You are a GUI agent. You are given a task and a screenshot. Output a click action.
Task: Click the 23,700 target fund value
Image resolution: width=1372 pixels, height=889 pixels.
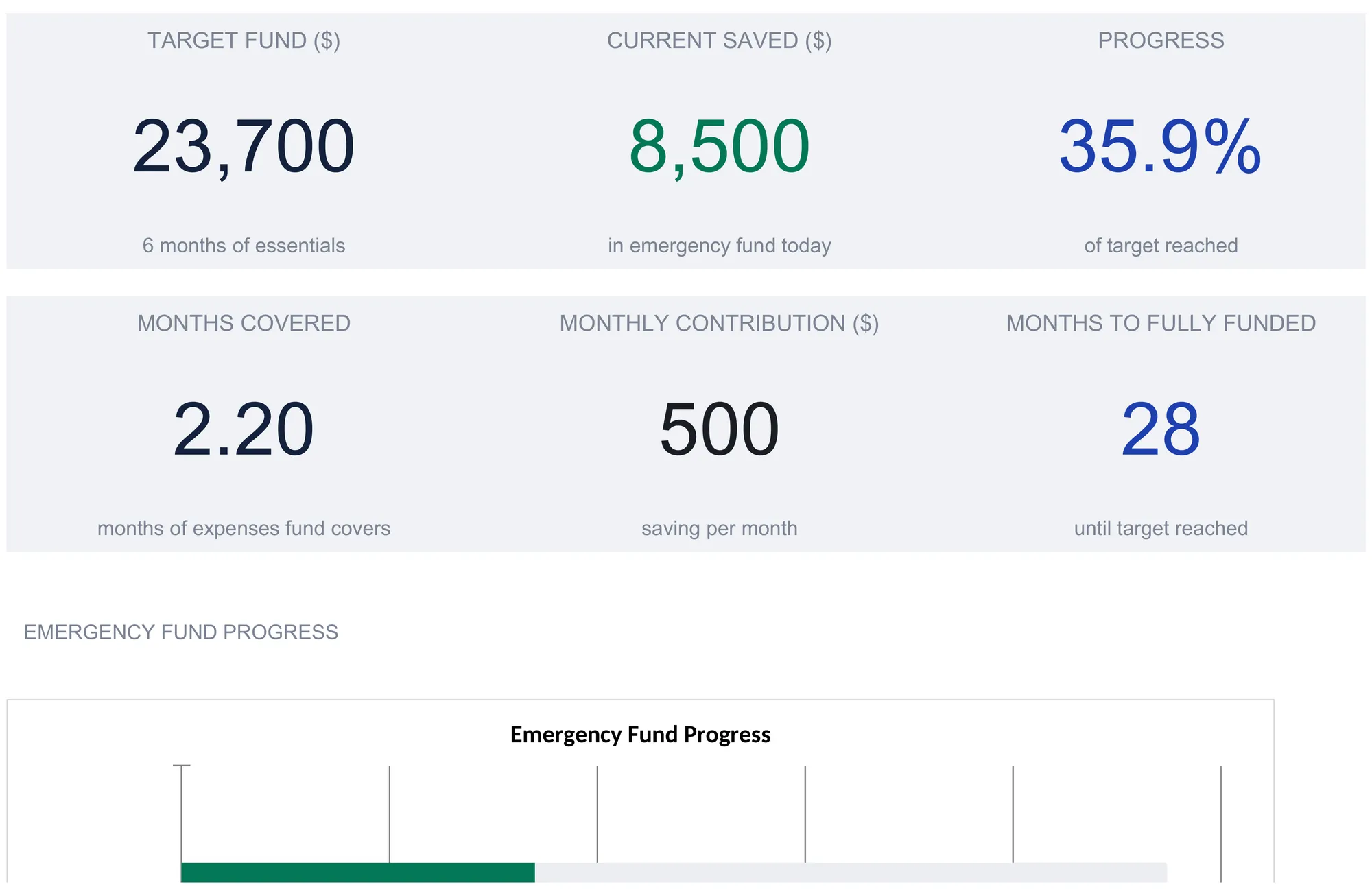(x=244, y=146)
